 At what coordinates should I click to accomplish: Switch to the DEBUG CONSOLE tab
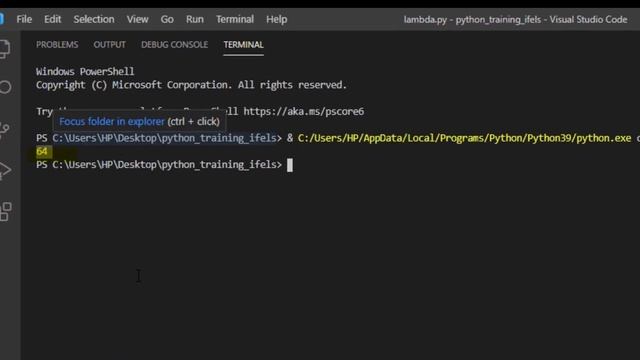click(174, 44)
